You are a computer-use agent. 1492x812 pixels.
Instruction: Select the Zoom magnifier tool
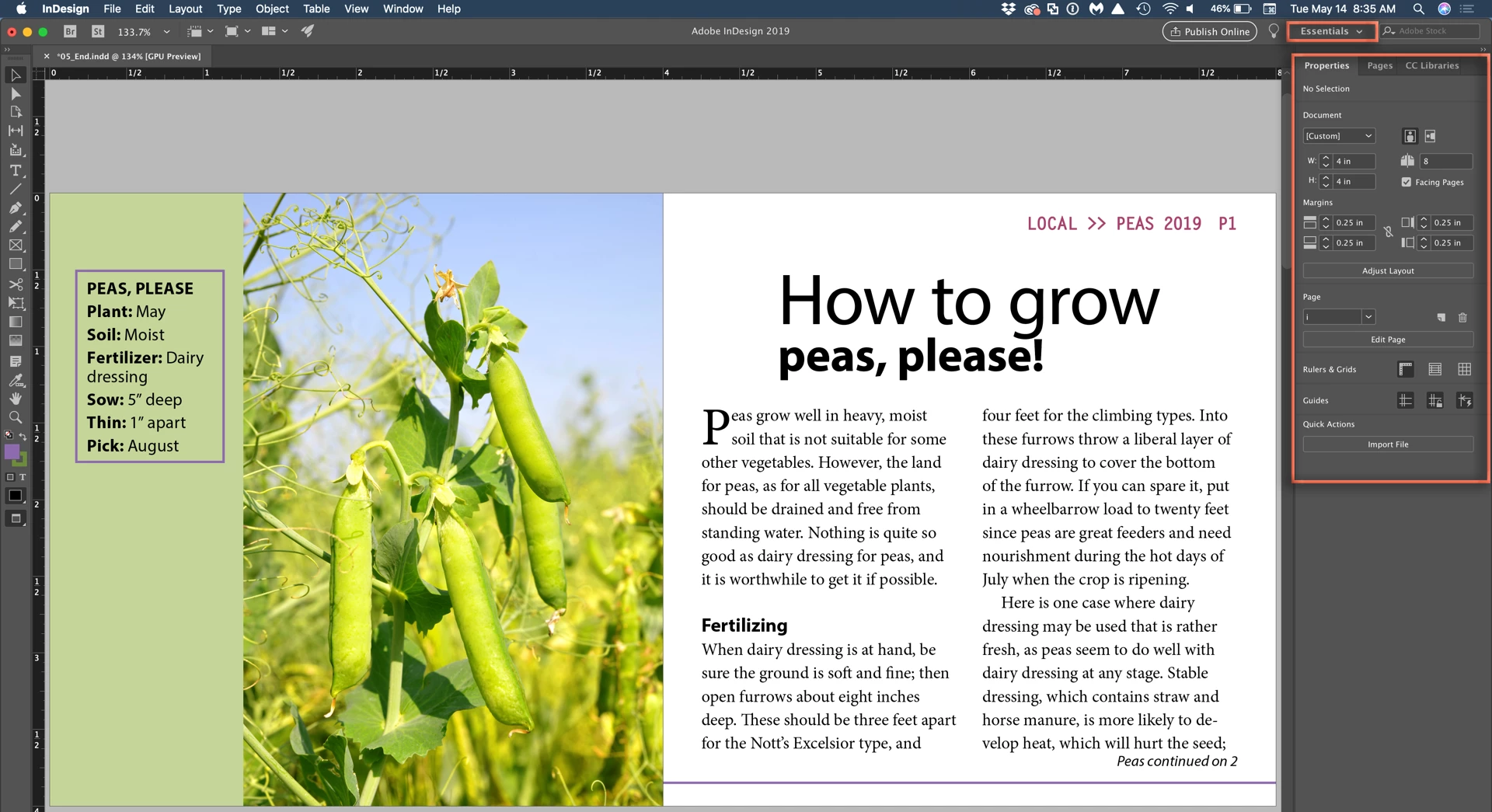click(x=16, y=417)
